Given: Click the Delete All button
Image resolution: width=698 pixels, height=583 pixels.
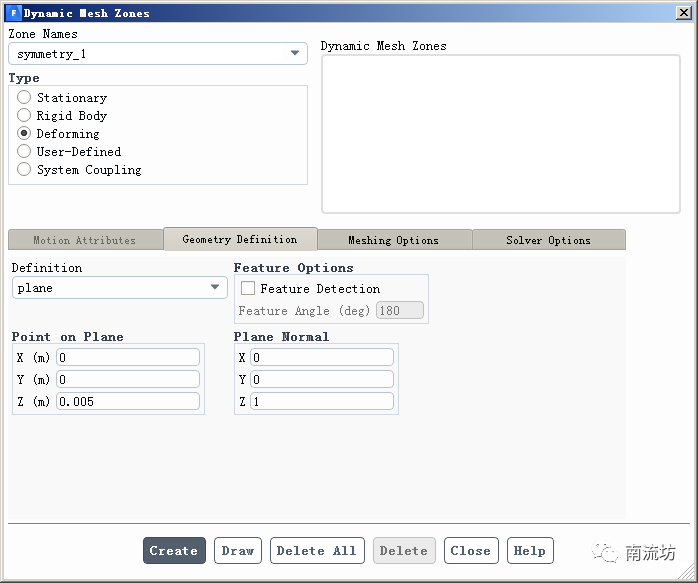Looking at the screenshot, I should click(316, 551).
